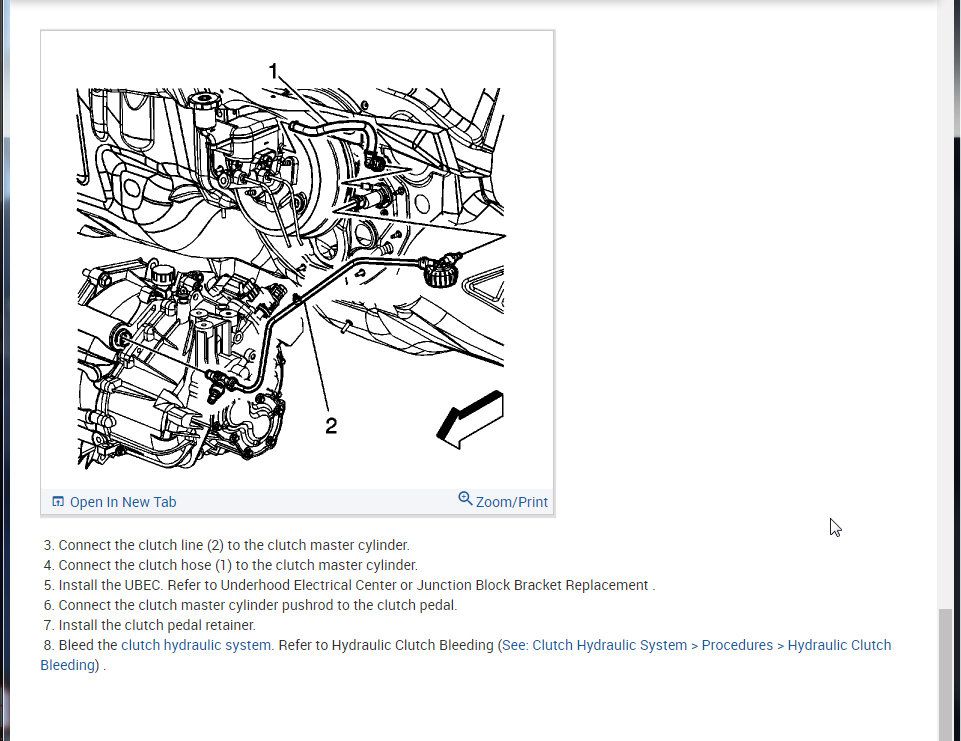Screen dimensions: 961x741
Task: Open the diagram via Open In New Tab text
Action: click(x=122, y=502)
